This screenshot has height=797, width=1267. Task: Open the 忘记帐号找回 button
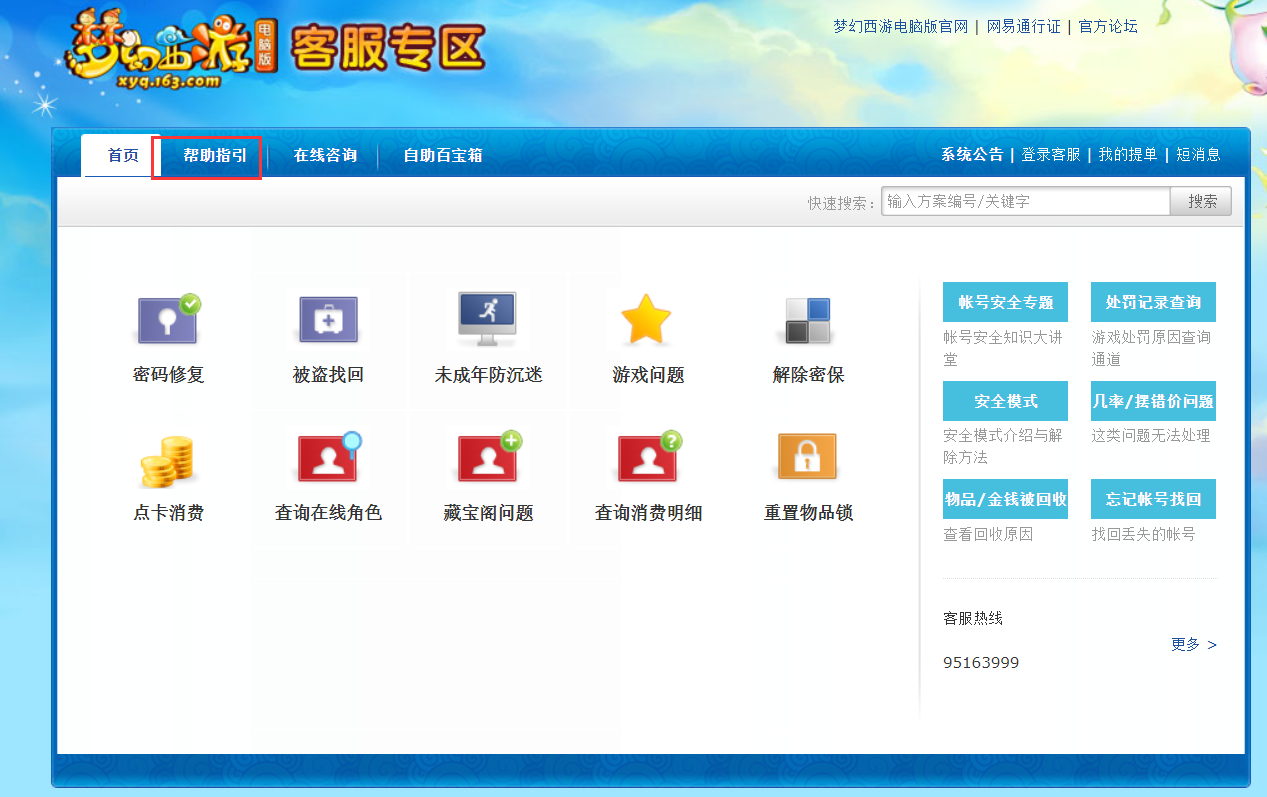1153,499
